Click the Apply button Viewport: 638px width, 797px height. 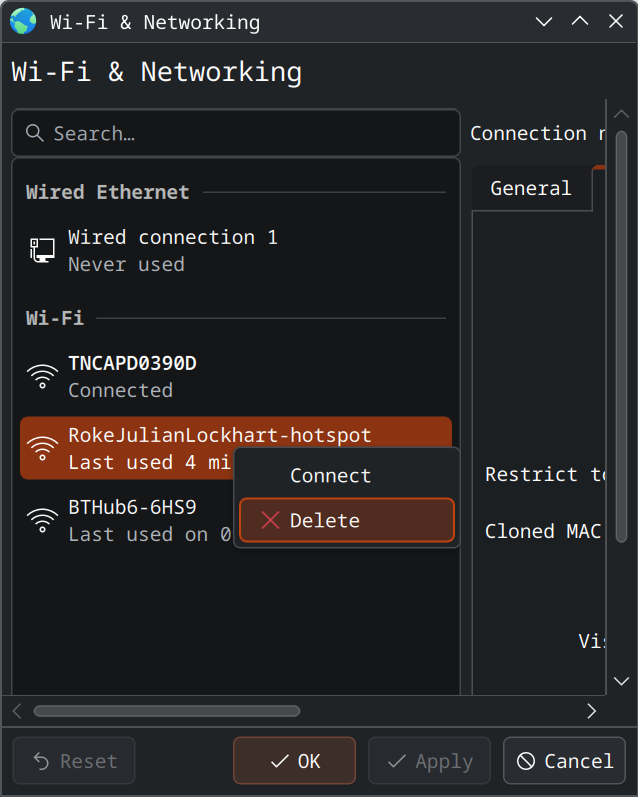click(x=429, y=761)
